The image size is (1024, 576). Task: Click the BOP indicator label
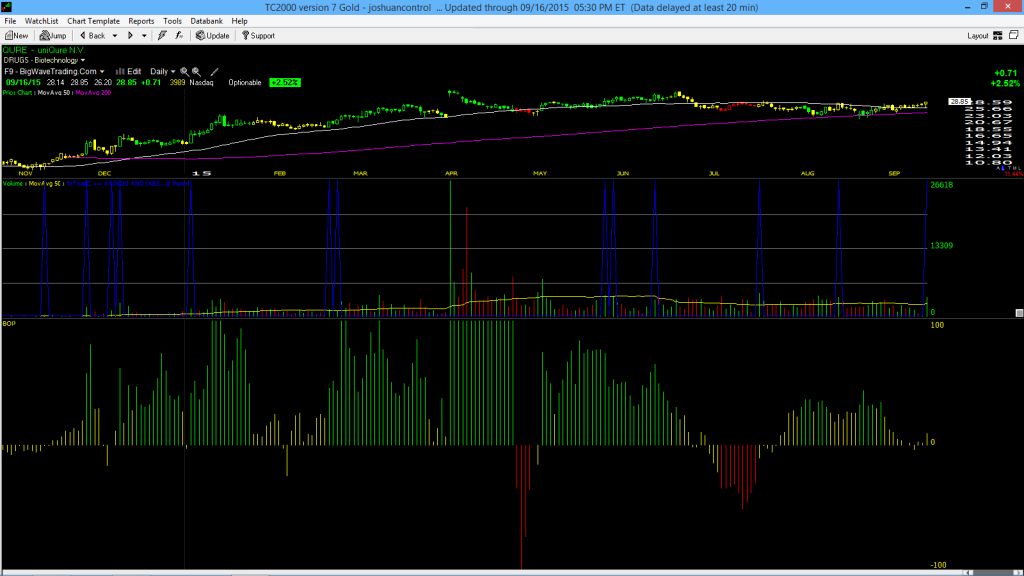click(x=9, y=324)
